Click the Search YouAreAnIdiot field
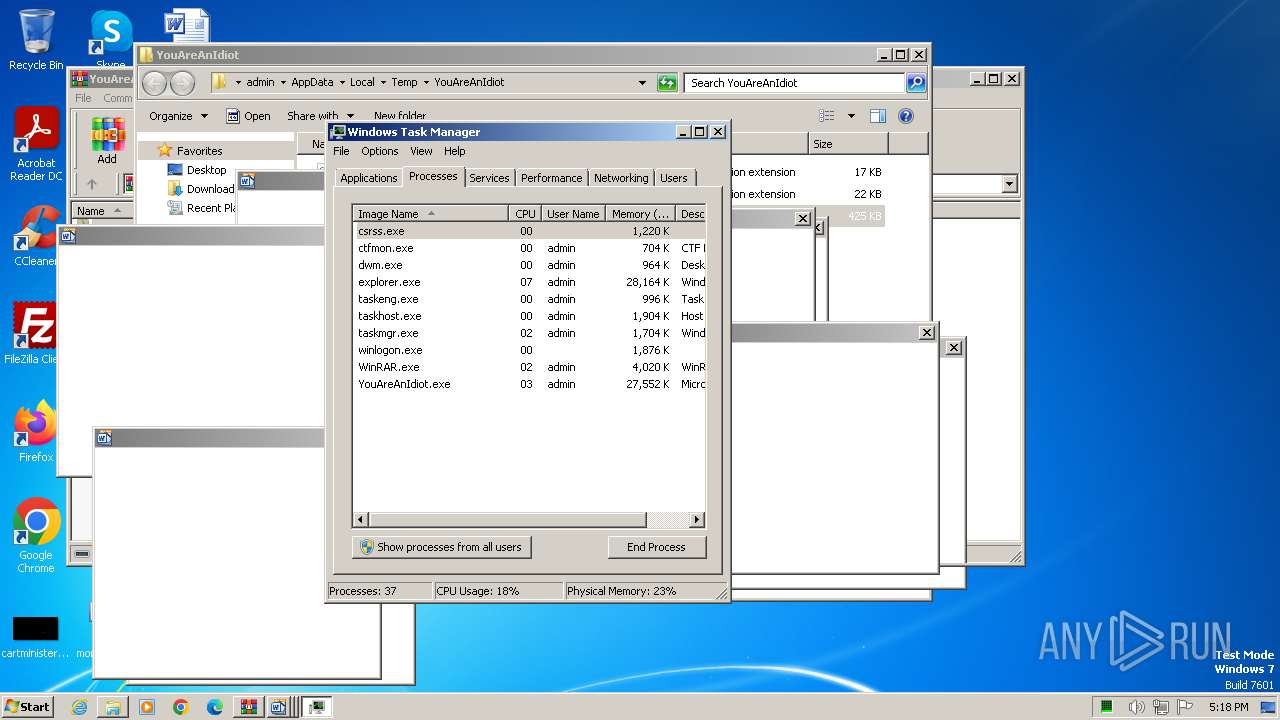The height and width of the screenshot is (720, 1280). point(795,83)
